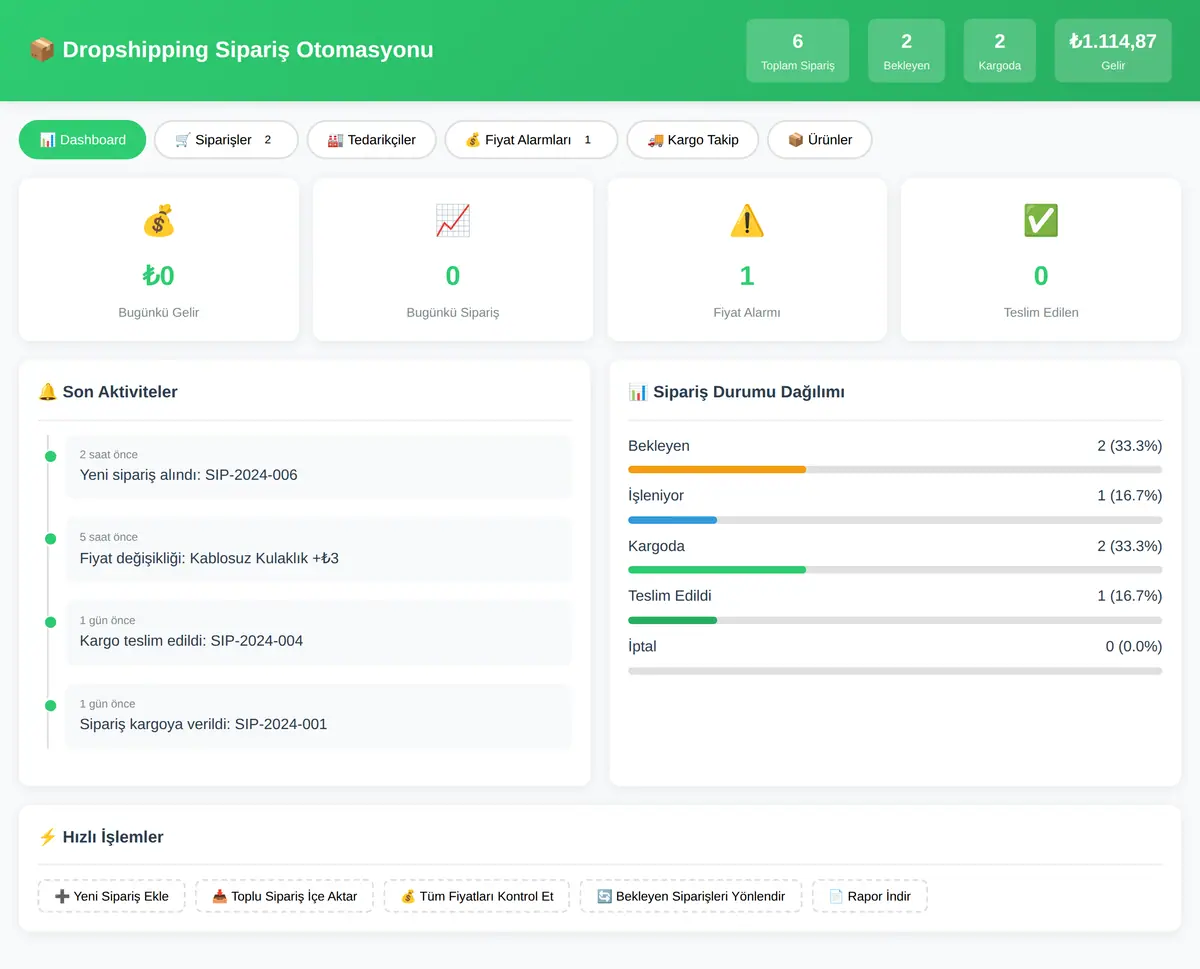The image size is (1200, 969).
Task: Click the orange Bekleyen progress bar
Action: [717, 469]
